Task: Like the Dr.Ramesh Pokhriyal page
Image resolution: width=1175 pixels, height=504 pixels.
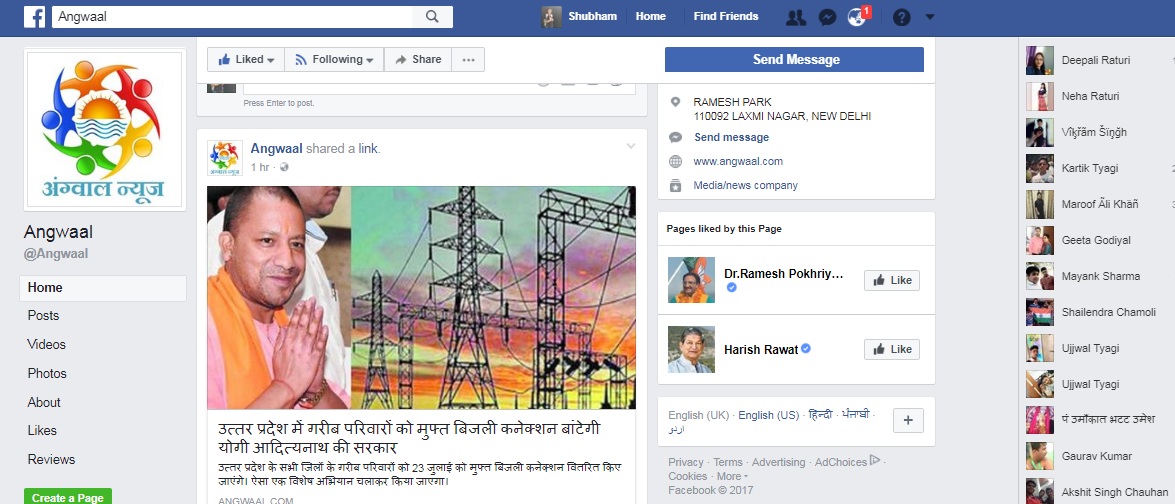Action: [892, 280]
